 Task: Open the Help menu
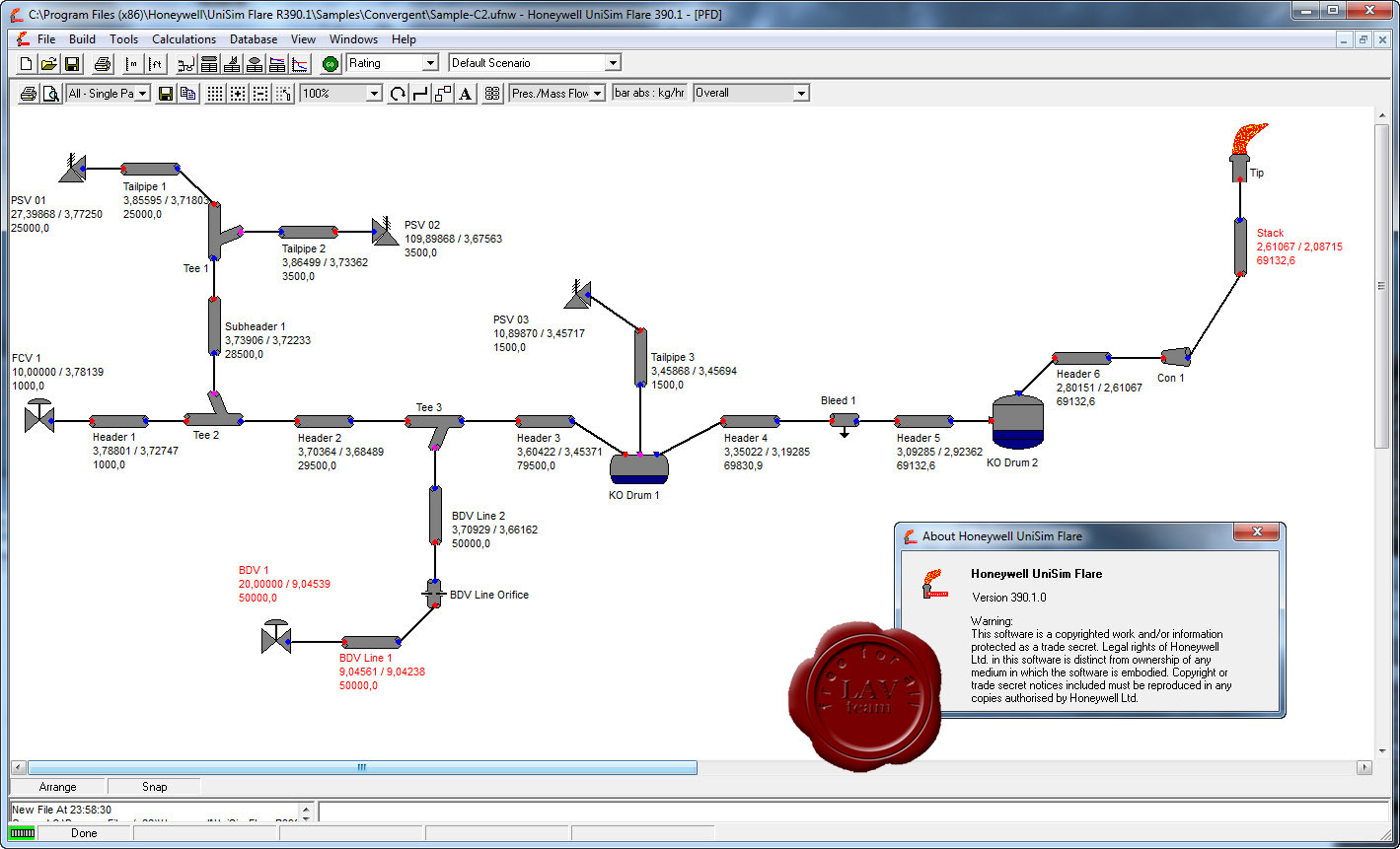[x=404, y=39]
